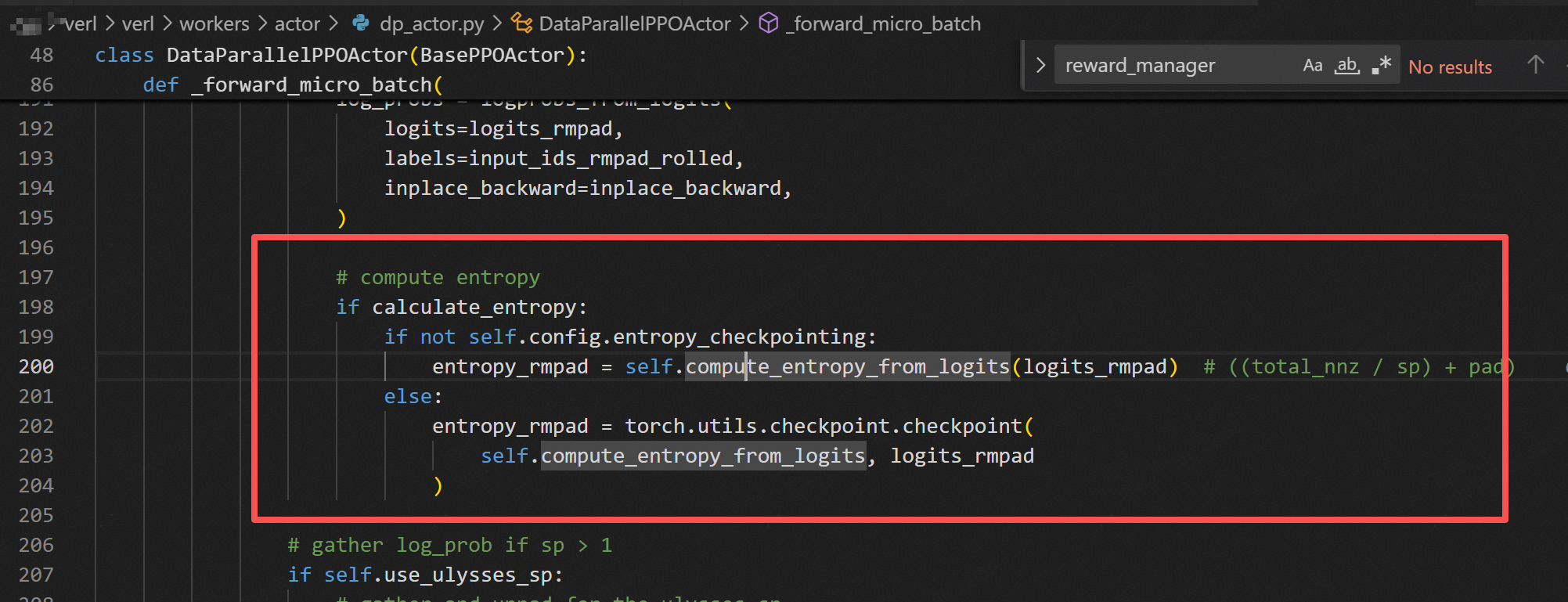Viewport: 1568px width, 602px height.
Task: Enable Use Regular Expression search option
Action: pyautogui.click(x=1382, y=66)
